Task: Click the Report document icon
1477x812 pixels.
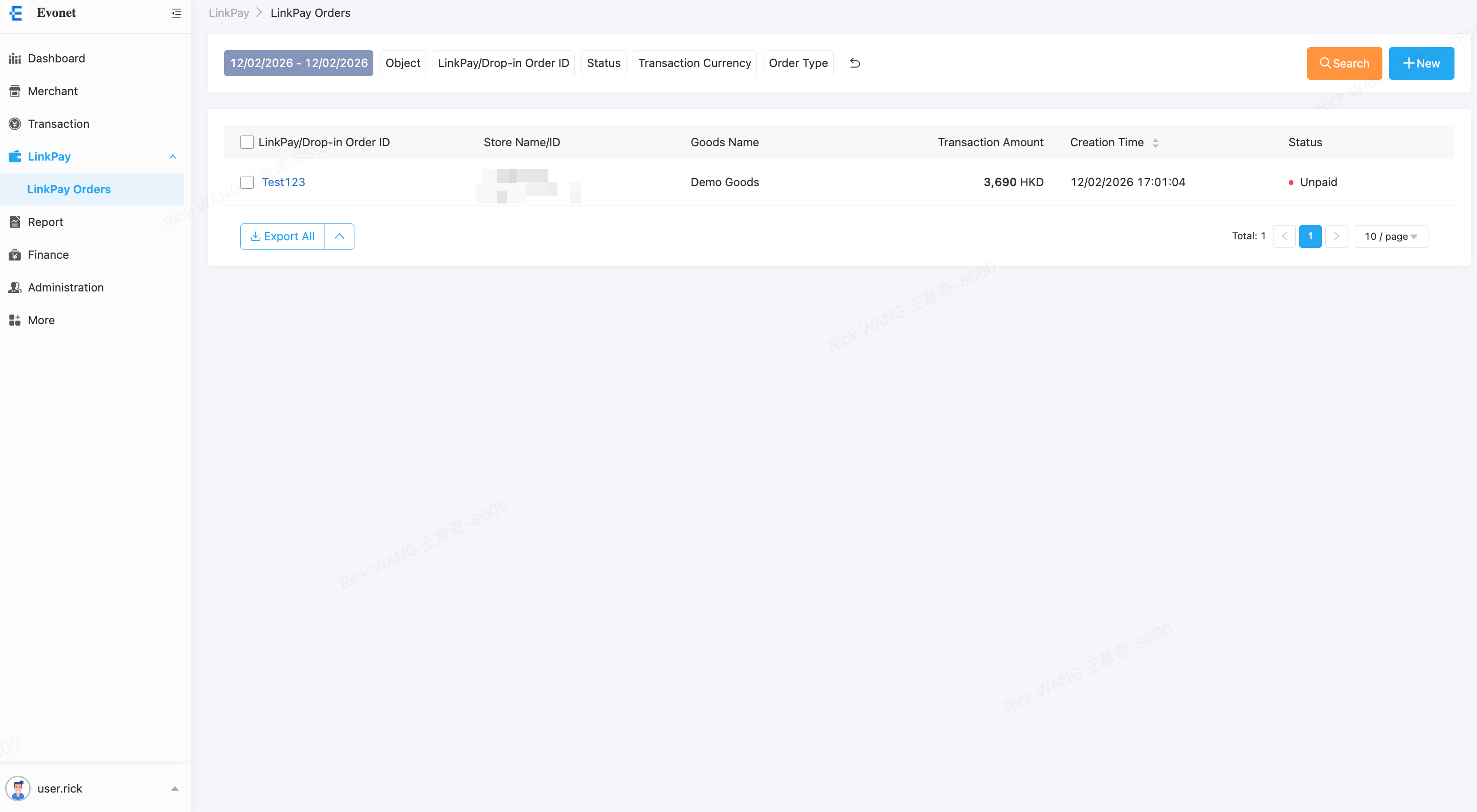Action: click(15, 222)
